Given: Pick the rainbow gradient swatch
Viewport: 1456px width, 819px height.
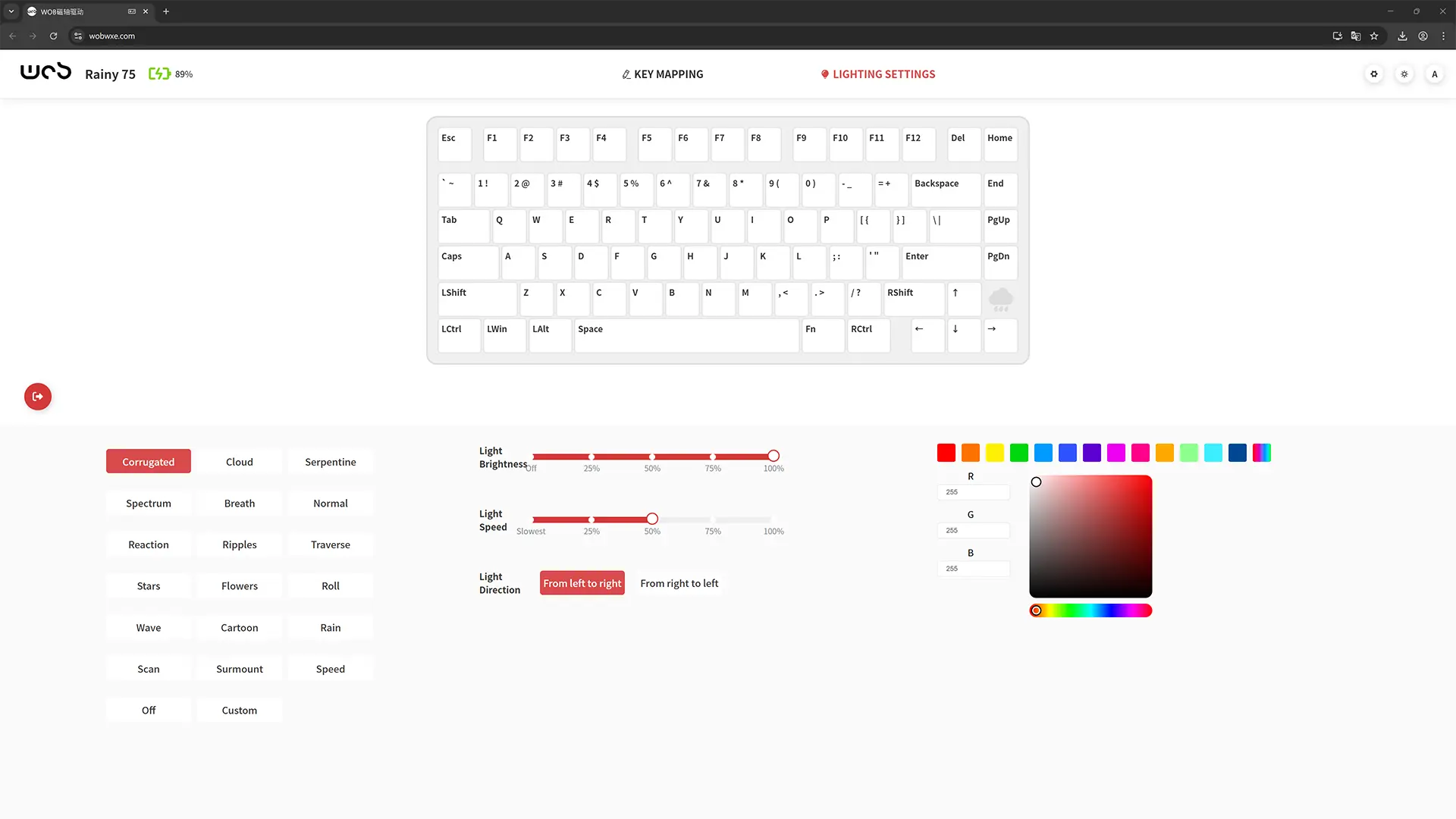Looking at the screenshot, I should click(x=1262, y=453).
